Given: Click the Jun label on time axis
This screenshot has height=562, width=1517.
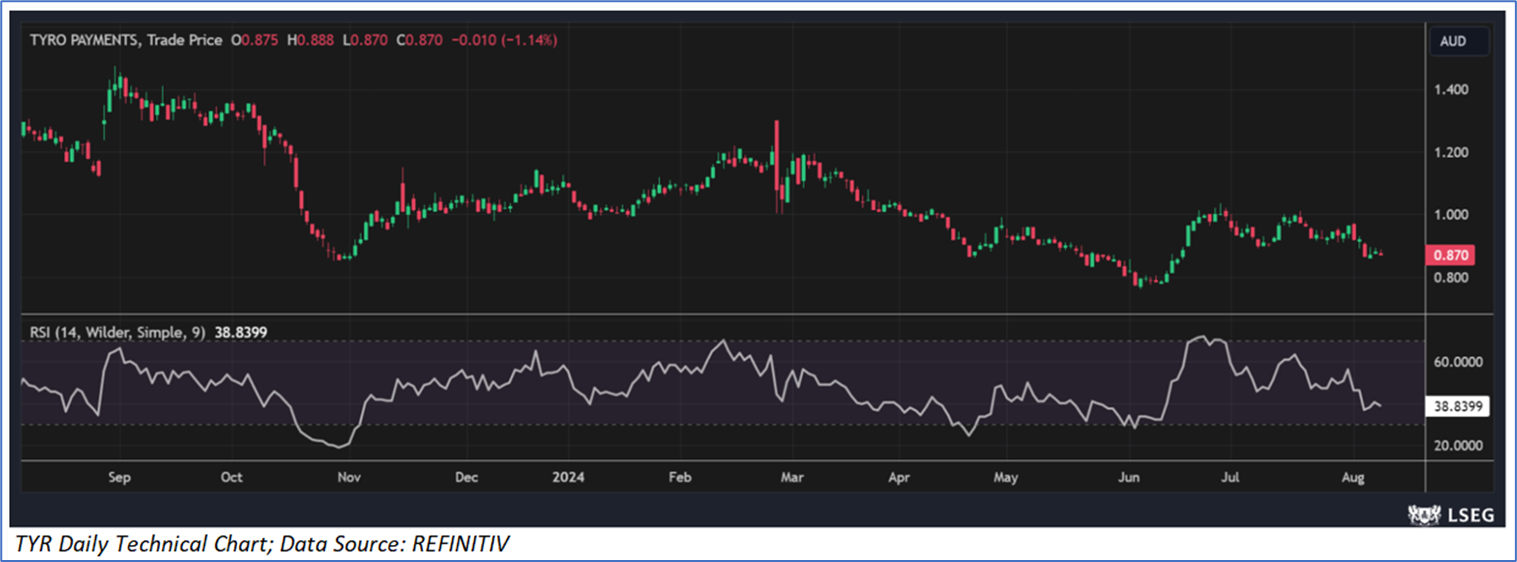Looking at the screenshot, I should pyautogui.click(x=1128, y=478).
